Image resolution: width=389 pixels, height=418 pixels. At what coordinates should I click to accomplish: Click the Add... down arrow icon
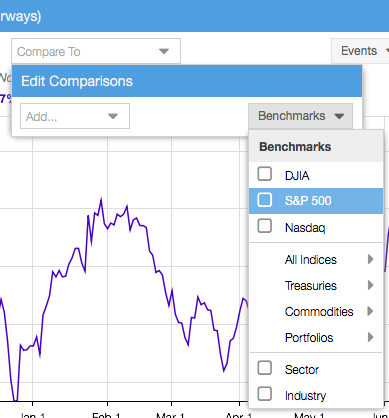pos(113,116)
